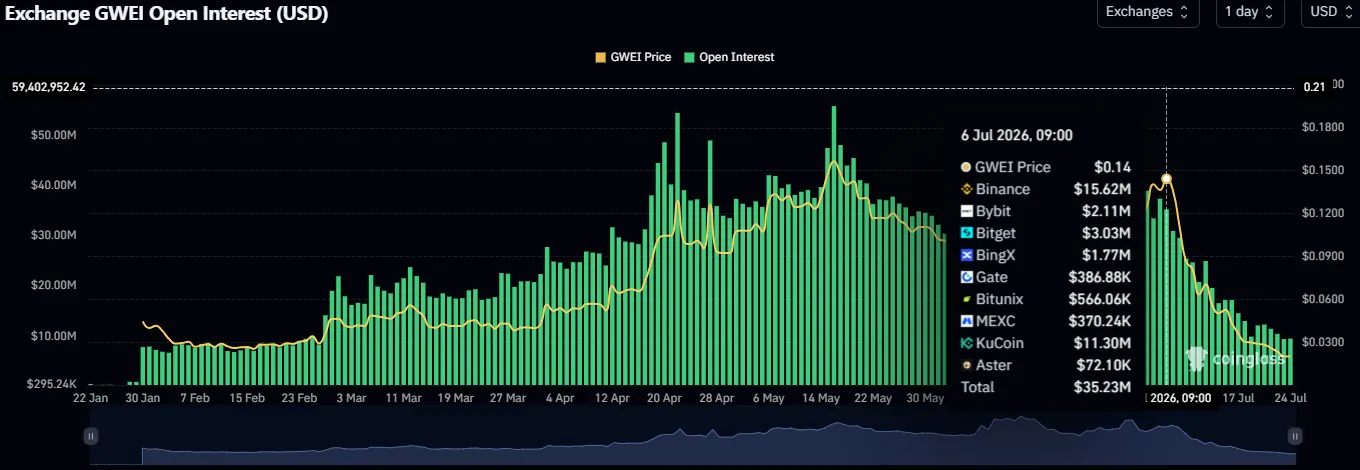Image resolution: width=1360 pixels, height=470 pixels.
Task: Click the BingX icon in tooltip
Action: pyautogui.click(x=967, y=255)
